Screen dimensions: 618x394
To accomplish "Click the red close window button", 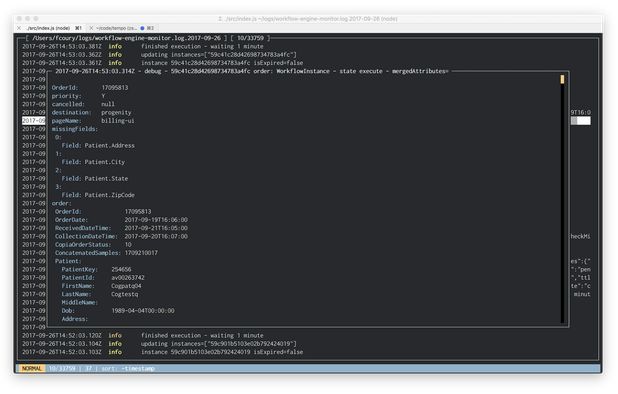I will [x=19, y=19].
